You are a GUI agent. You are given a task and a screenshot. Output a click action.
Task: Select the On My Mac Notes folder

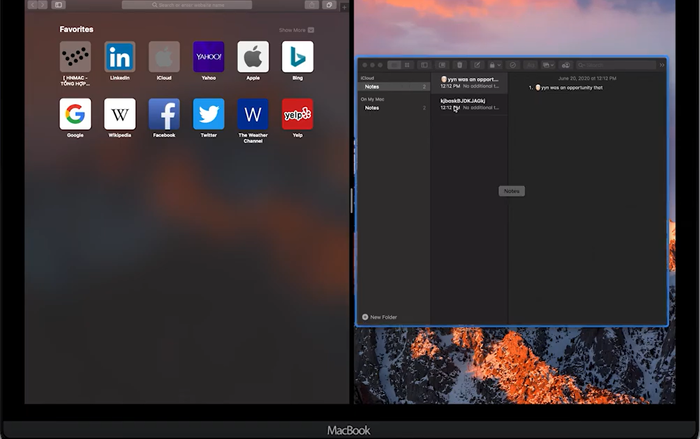(x=393, y=108)
